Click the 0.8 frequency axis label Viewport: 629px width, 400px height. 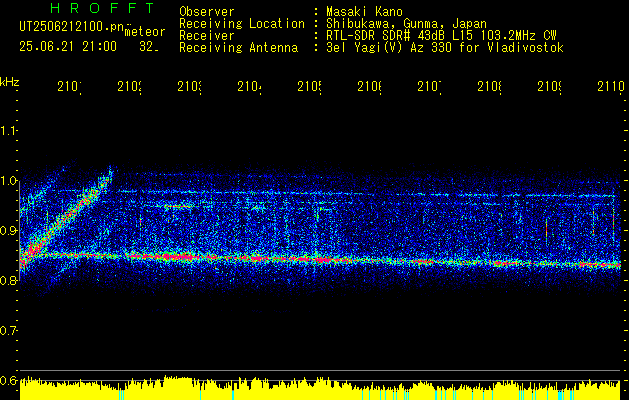[8, 281]
